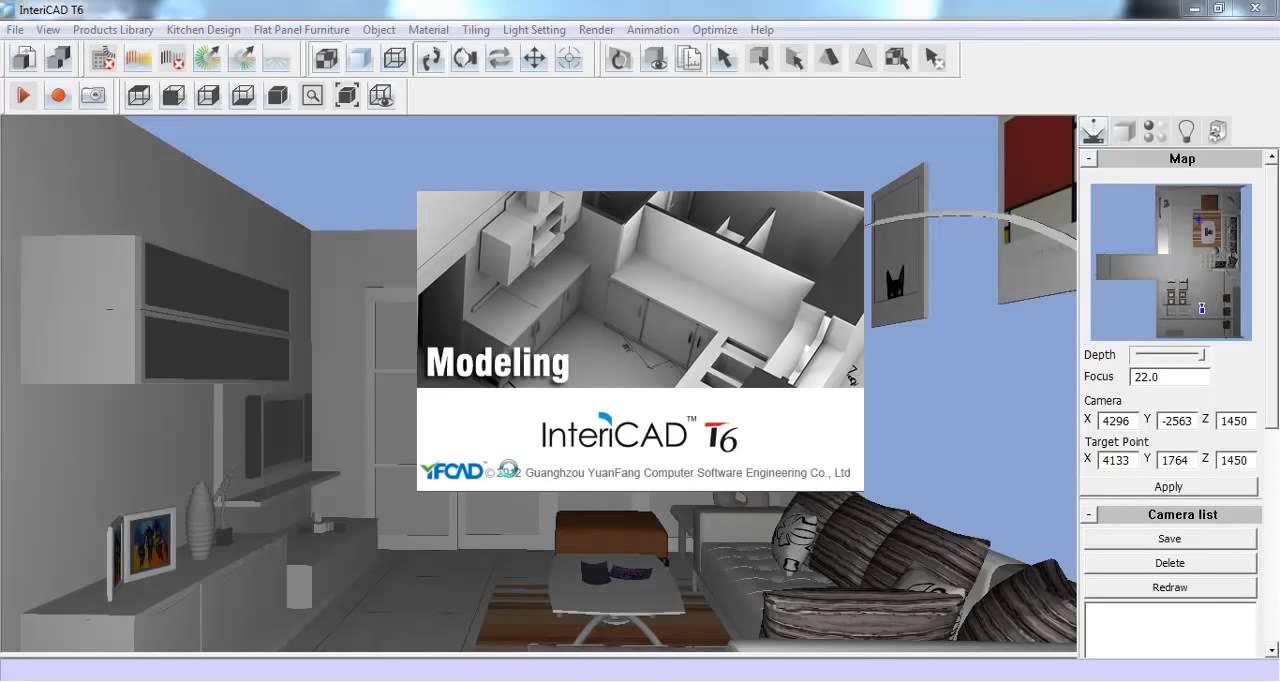This screenshot has width=1280, height=682.
Task: Open the joystick camera panel tab
Action: 1093,131
